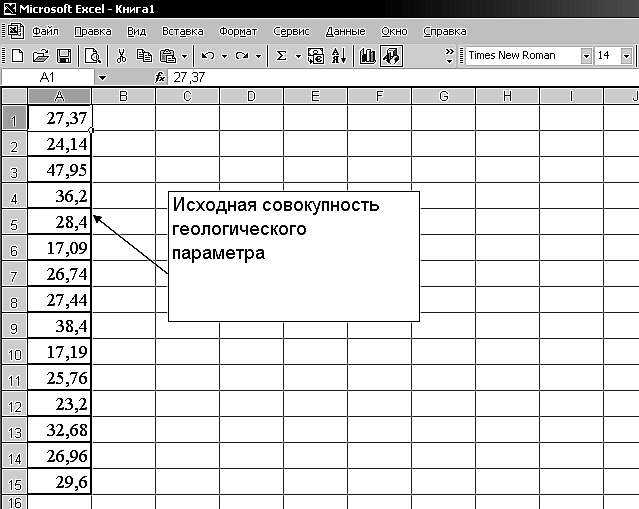The width and height of the screenshot is (639, 509).
Task: Select row 15 header
Action: (14, 482)
